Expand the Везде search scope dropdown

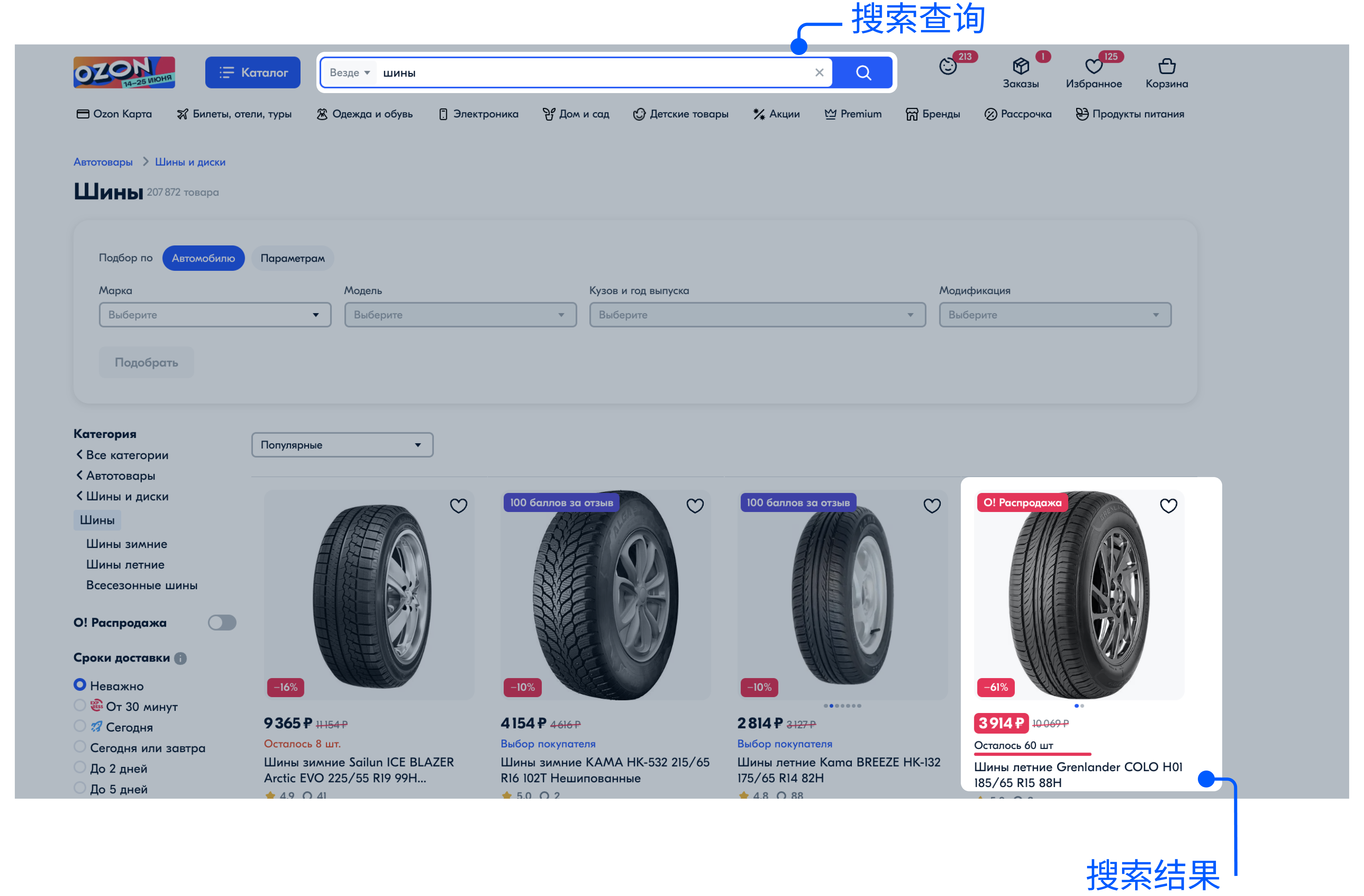[x=350, y=73]
